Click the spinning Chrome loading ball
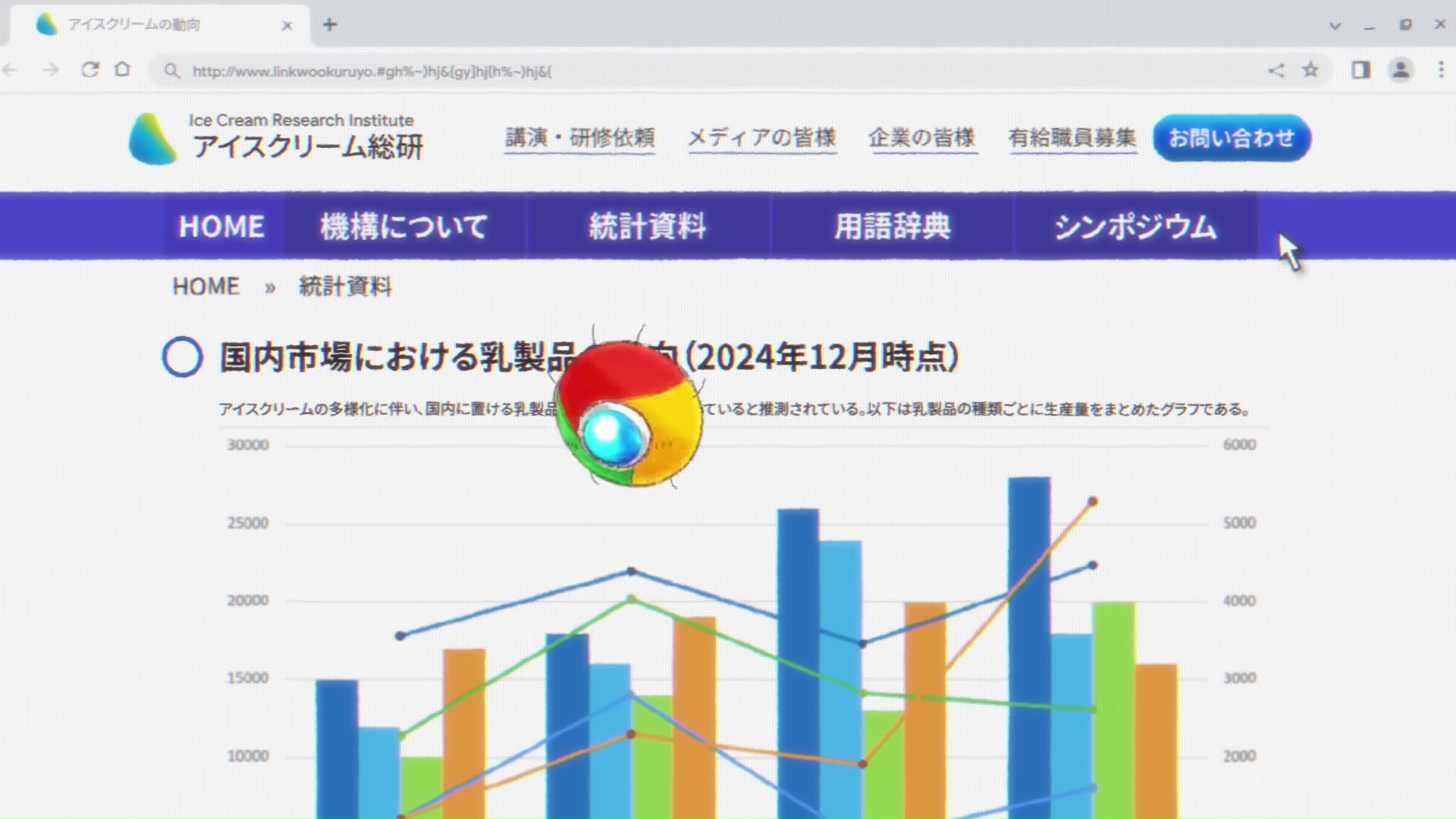This screenshot has height=819, width=1456. tap(629, 414)
